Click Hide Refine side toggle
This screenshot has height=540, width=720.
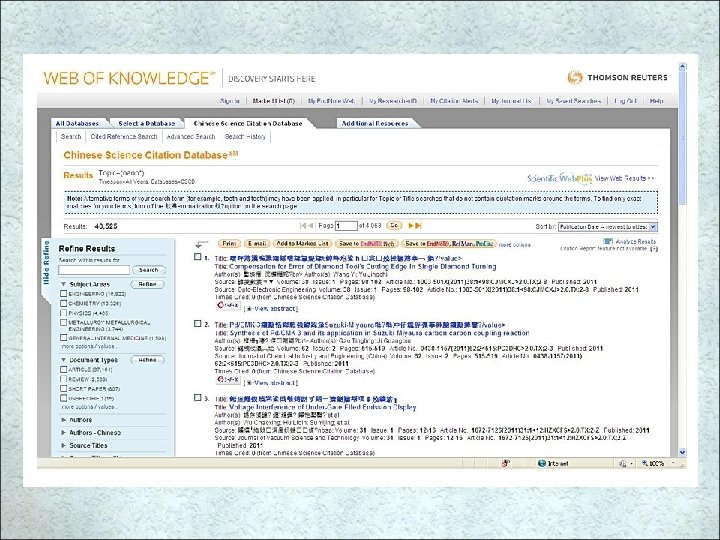(x=46, y=263)
